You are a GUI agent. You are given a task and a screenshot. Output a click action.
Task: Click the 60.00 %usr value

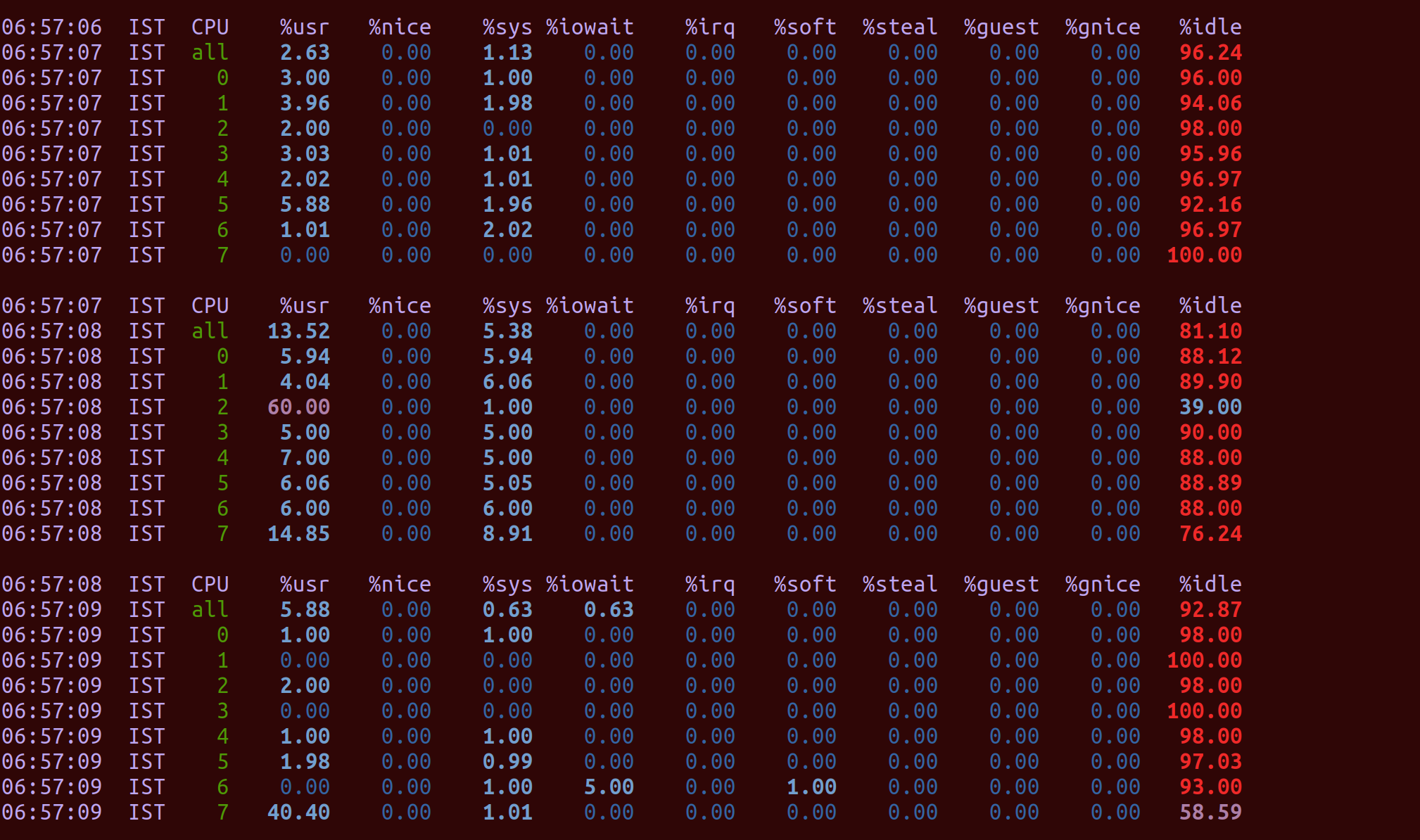tap(298, 407)
